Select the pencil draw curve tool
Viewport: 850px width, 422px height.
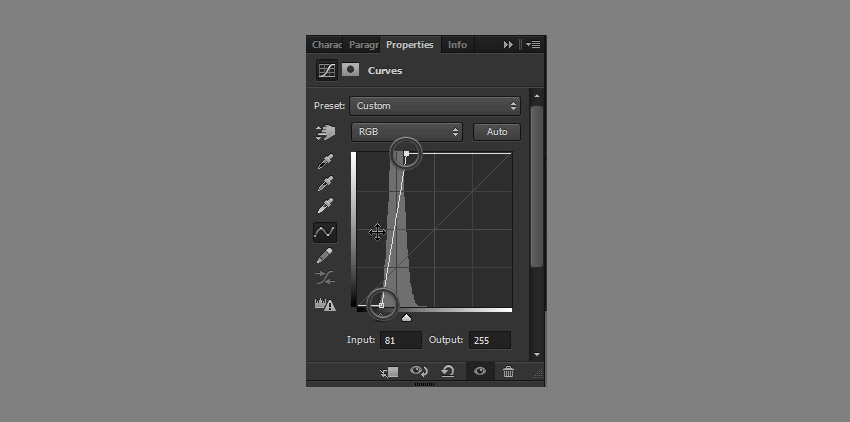325,255
